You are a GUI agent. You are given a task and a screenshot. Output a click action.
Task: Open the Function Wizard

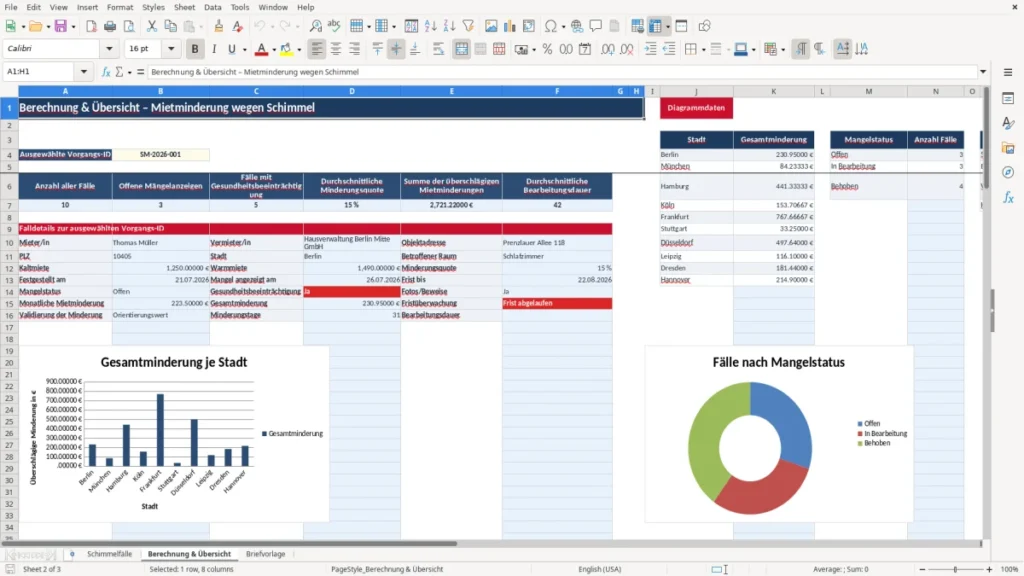tap(106, 72)
